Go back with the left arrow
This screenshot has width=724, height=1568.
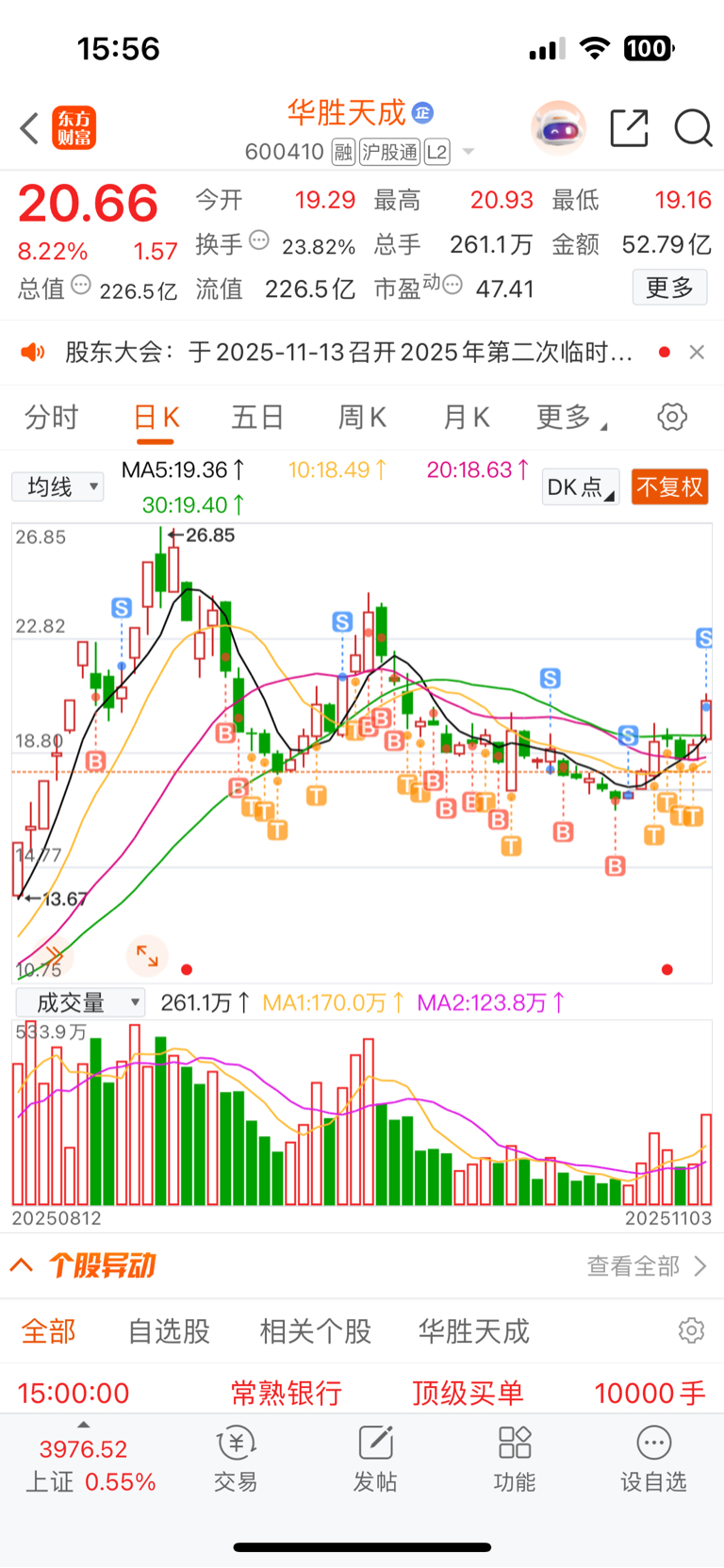tap(29, 128)
